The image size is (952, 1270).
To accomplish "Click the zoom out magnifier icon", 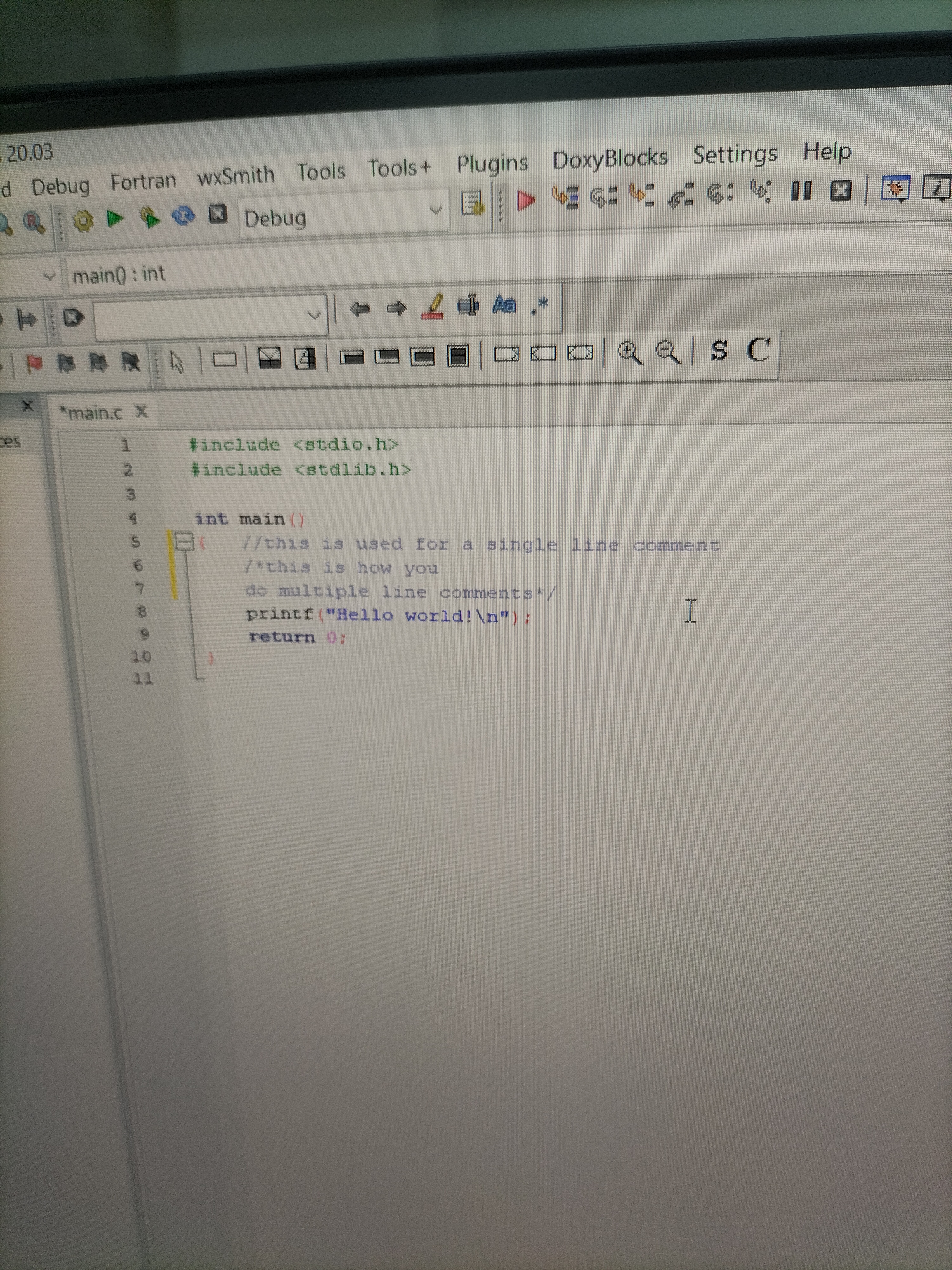I will 668,352.
